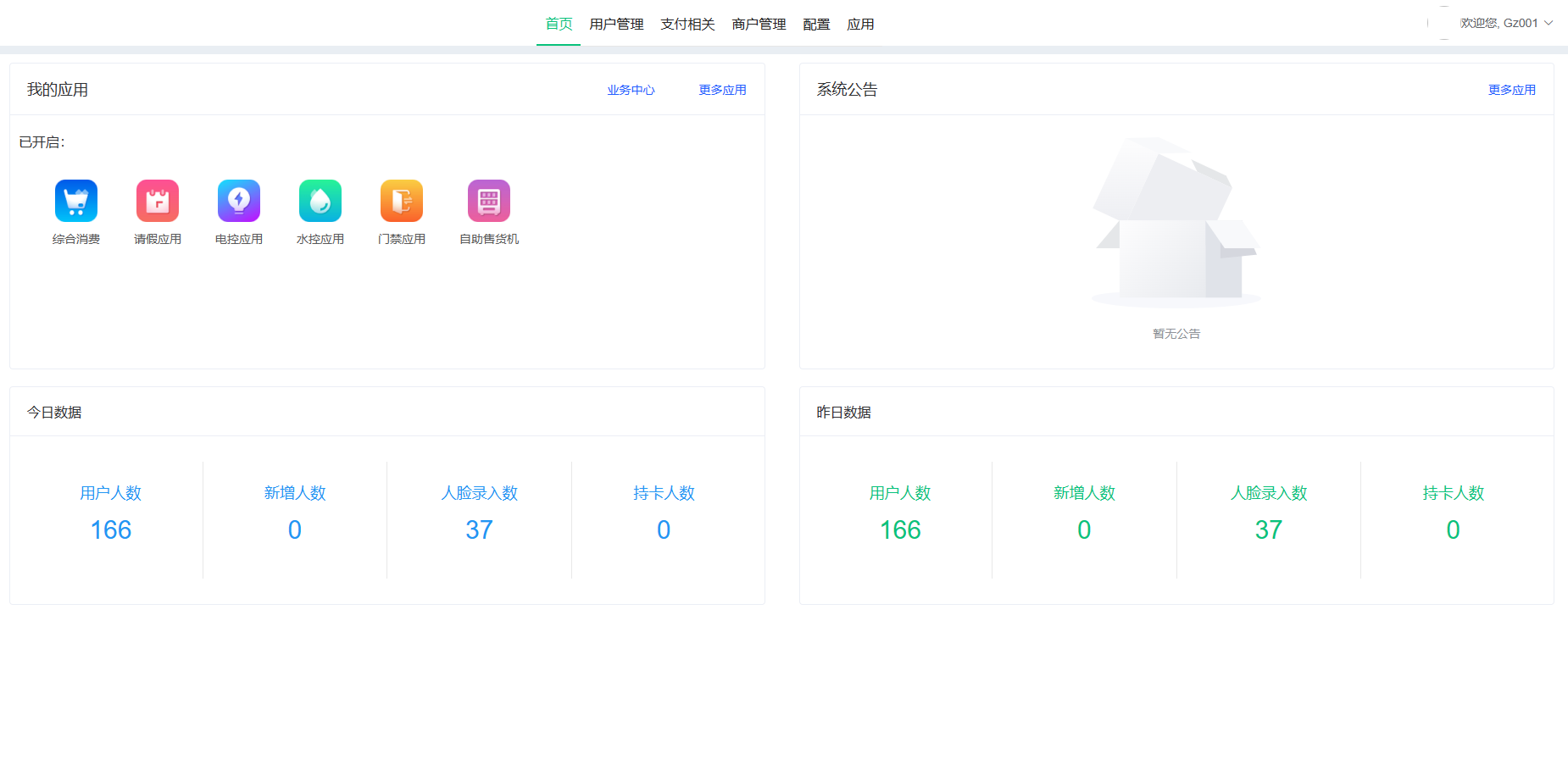Click today's 人脸录入人数 value 37

click(479, 529)
